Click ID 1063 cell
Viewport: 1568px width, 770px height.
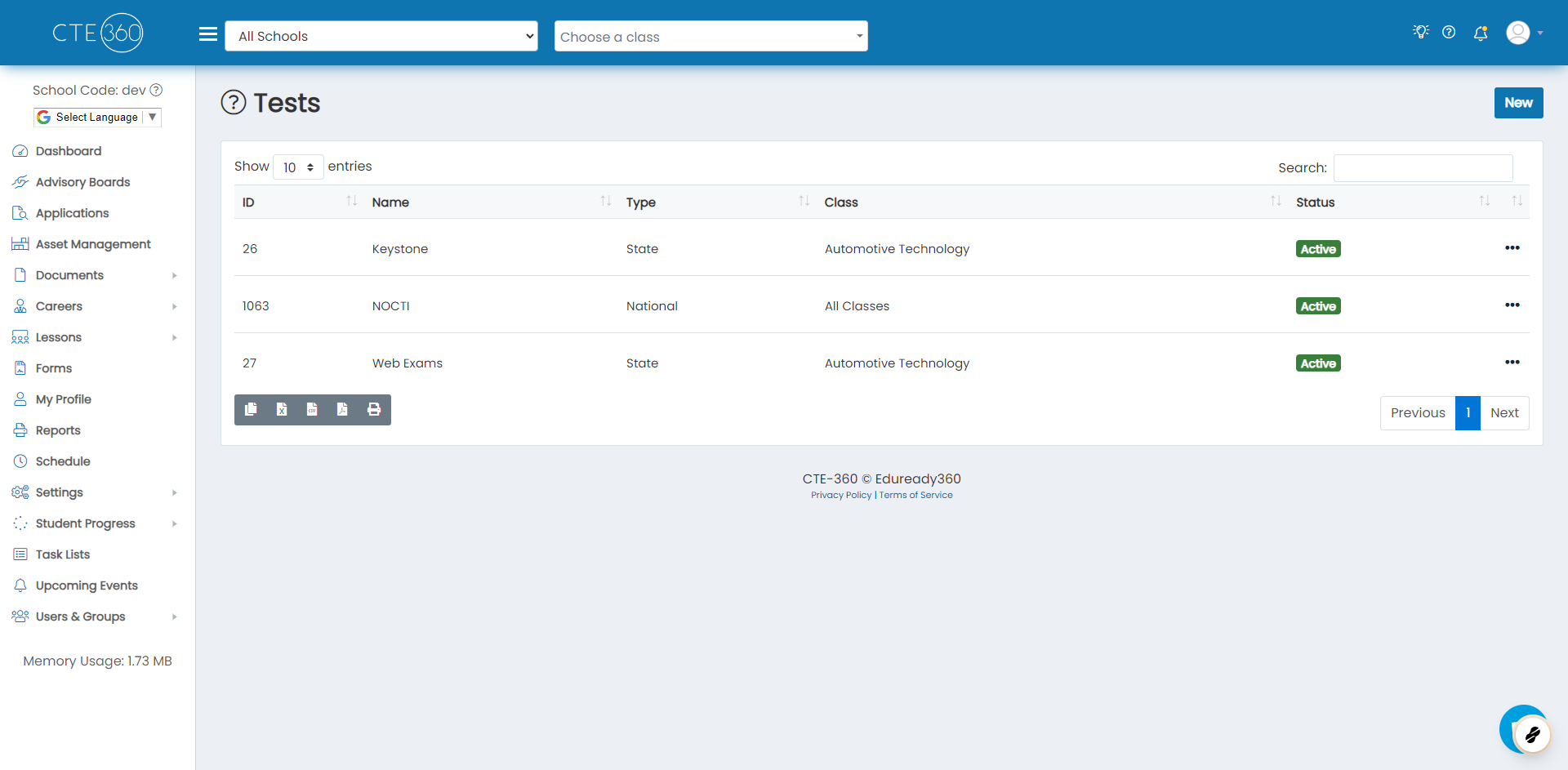(256, 306)
